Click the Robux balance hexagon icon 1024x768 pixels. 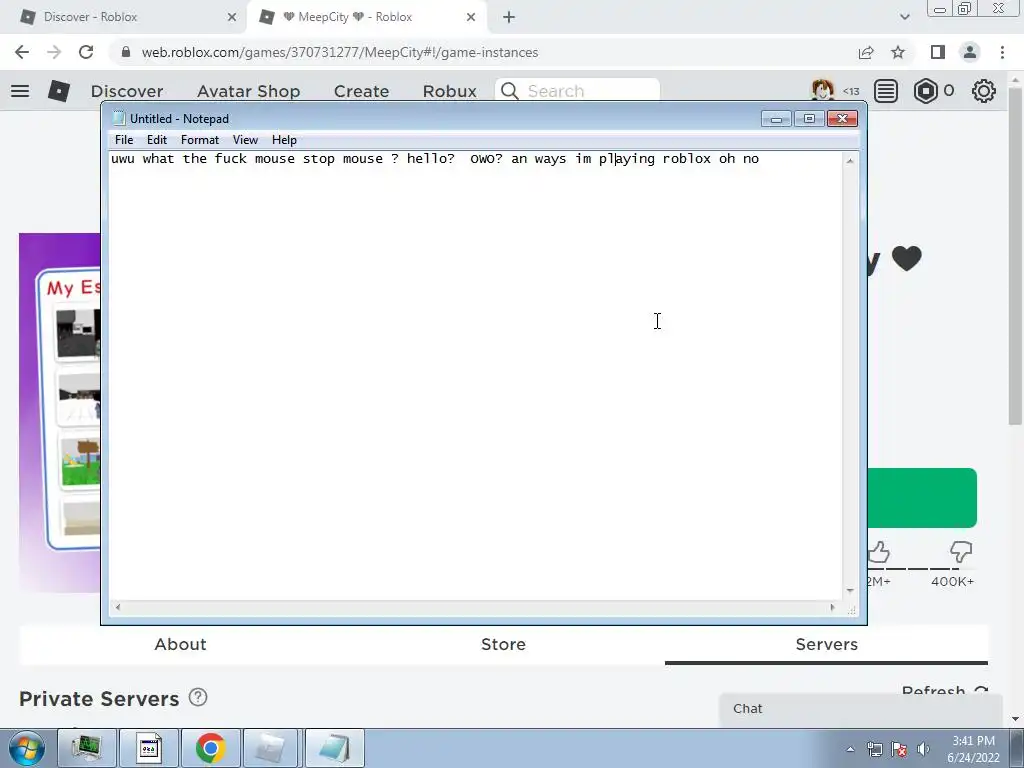[925, 91]
